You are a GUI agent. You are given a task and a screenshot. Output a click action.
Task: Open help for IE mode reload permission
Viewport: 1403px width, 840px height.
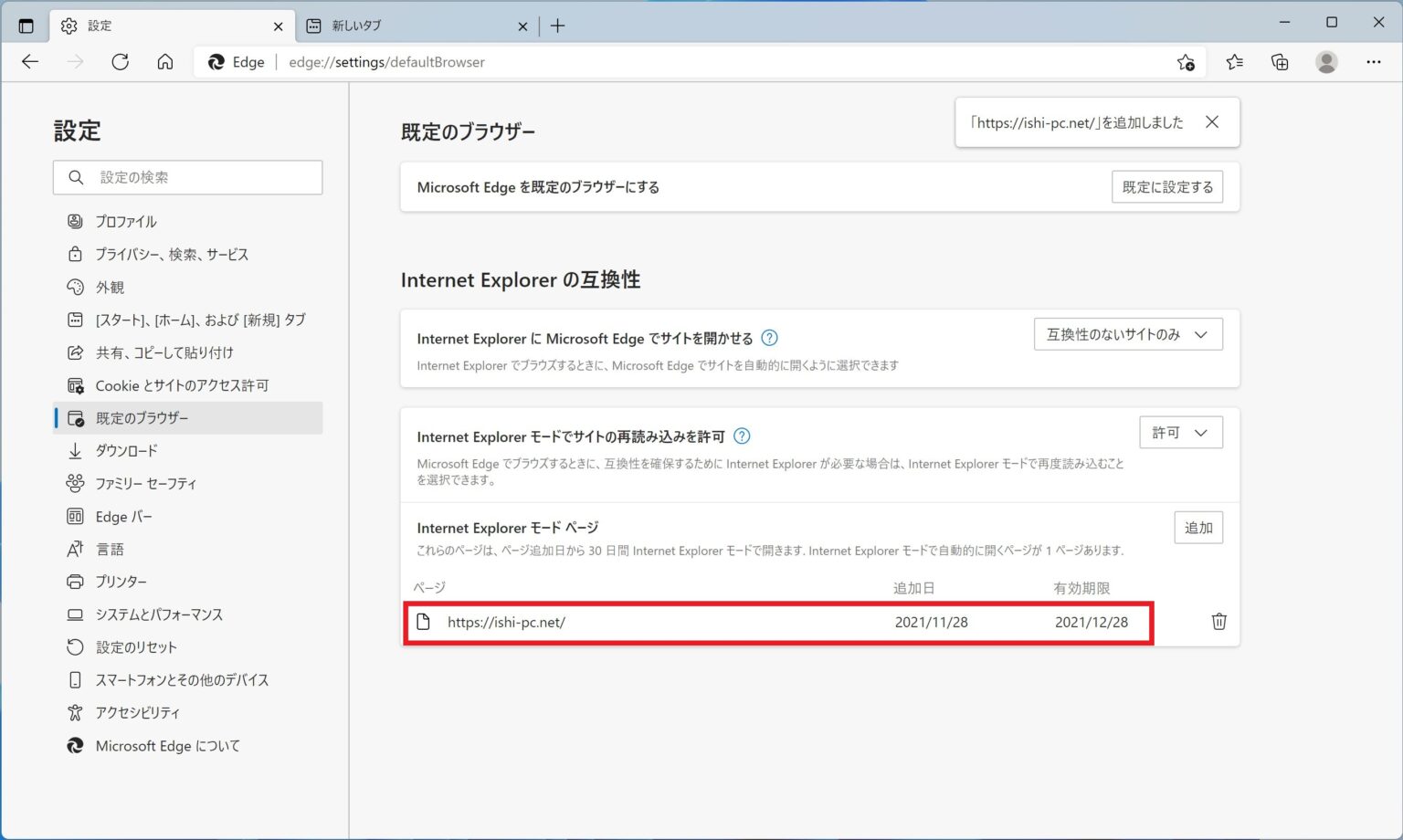(742, 436)
